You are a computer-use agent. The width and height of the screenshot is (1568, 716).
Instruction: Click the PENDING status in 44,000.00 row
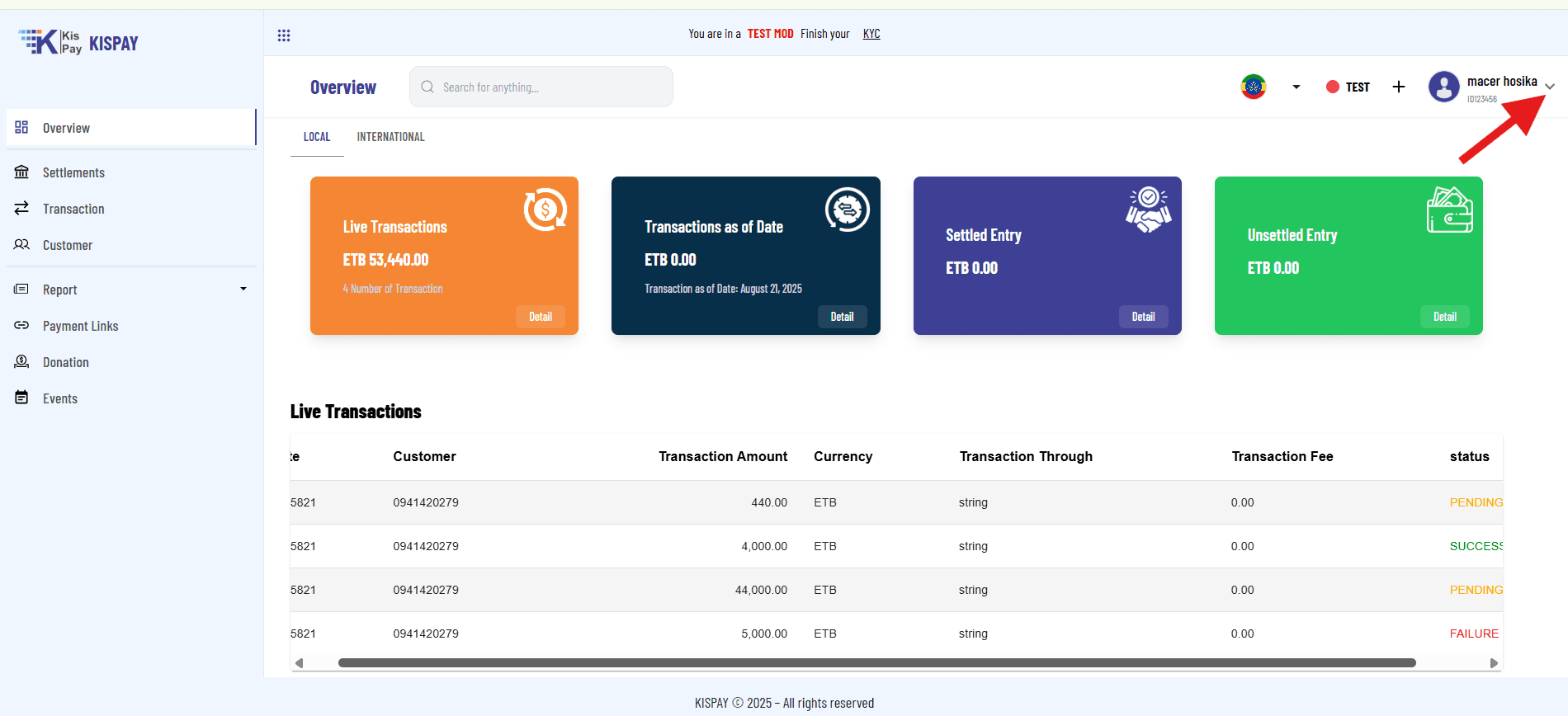(1476, 590)
